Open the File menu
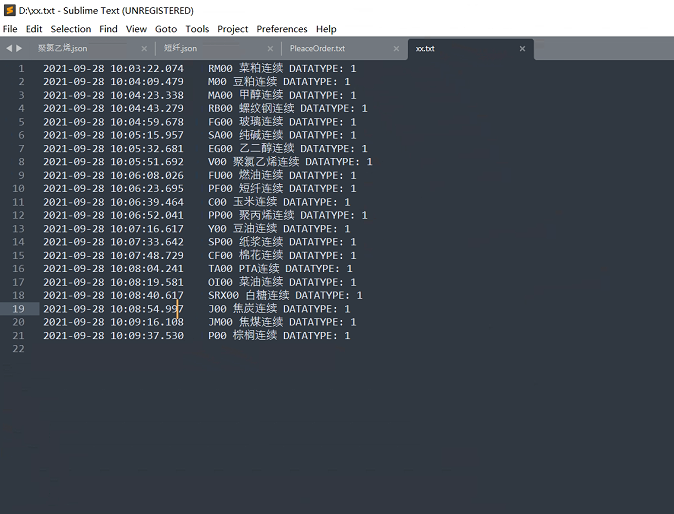The image size is (674, 514). [10, 29]
